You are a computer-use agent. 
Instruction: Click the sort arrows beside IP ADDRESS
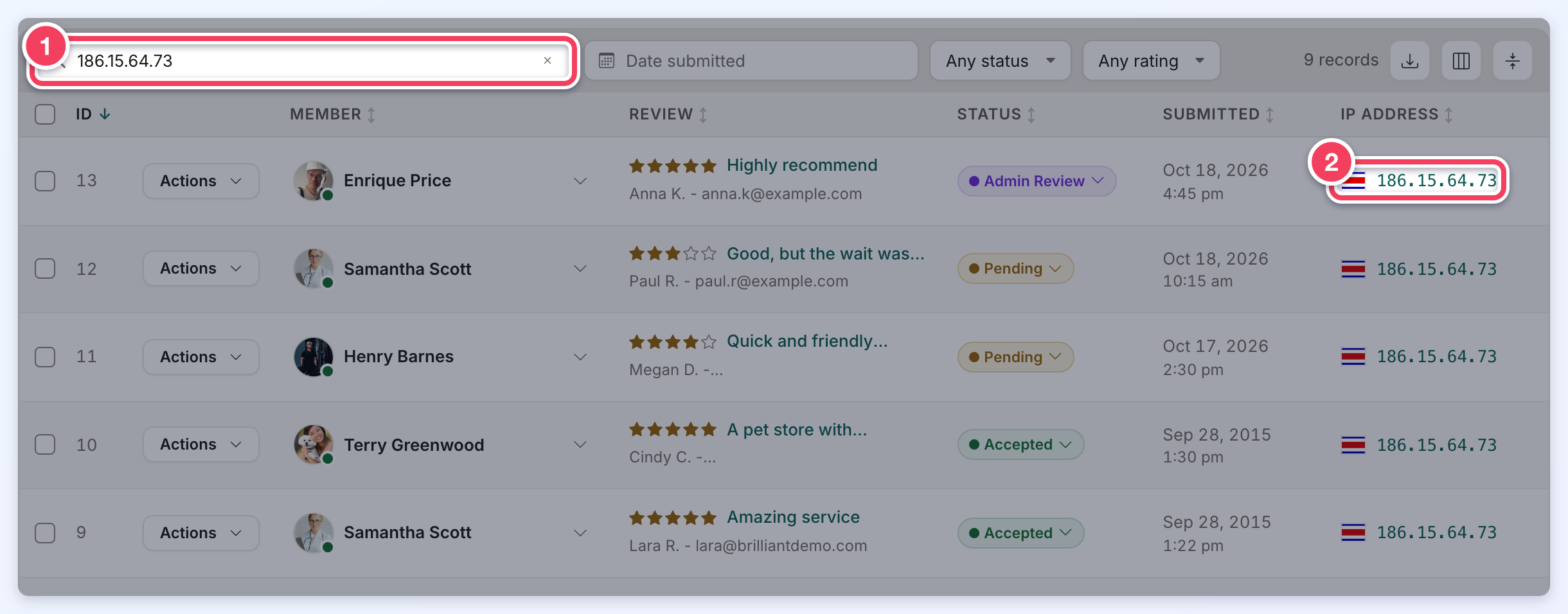pos(1448,114)
